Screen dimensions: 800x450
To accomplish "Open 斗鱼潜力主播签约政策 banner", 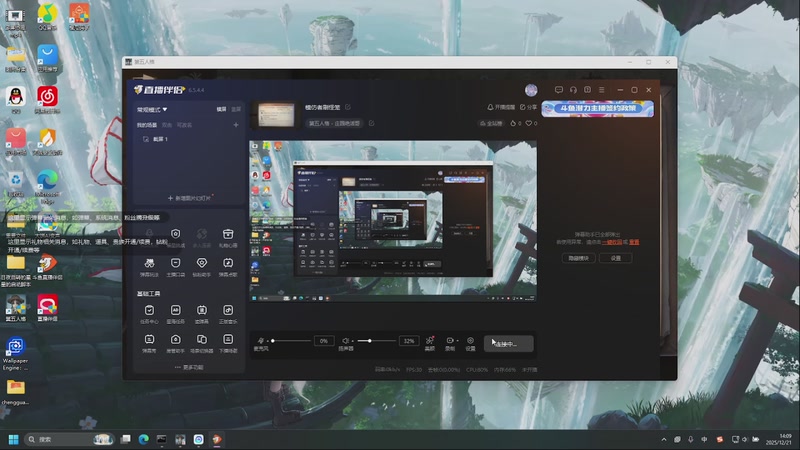I will click(597, 109).
